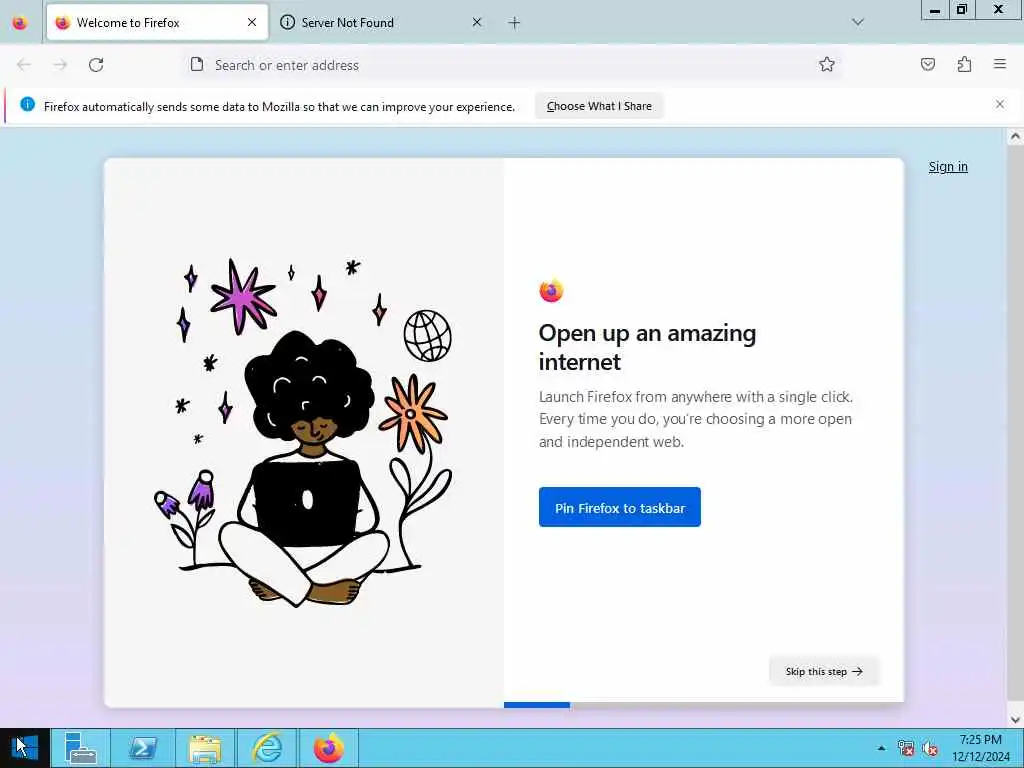Screen dimensions: 1024x768
Task: Switch to Welcome to Firefox tab
Action: [157, 23]
